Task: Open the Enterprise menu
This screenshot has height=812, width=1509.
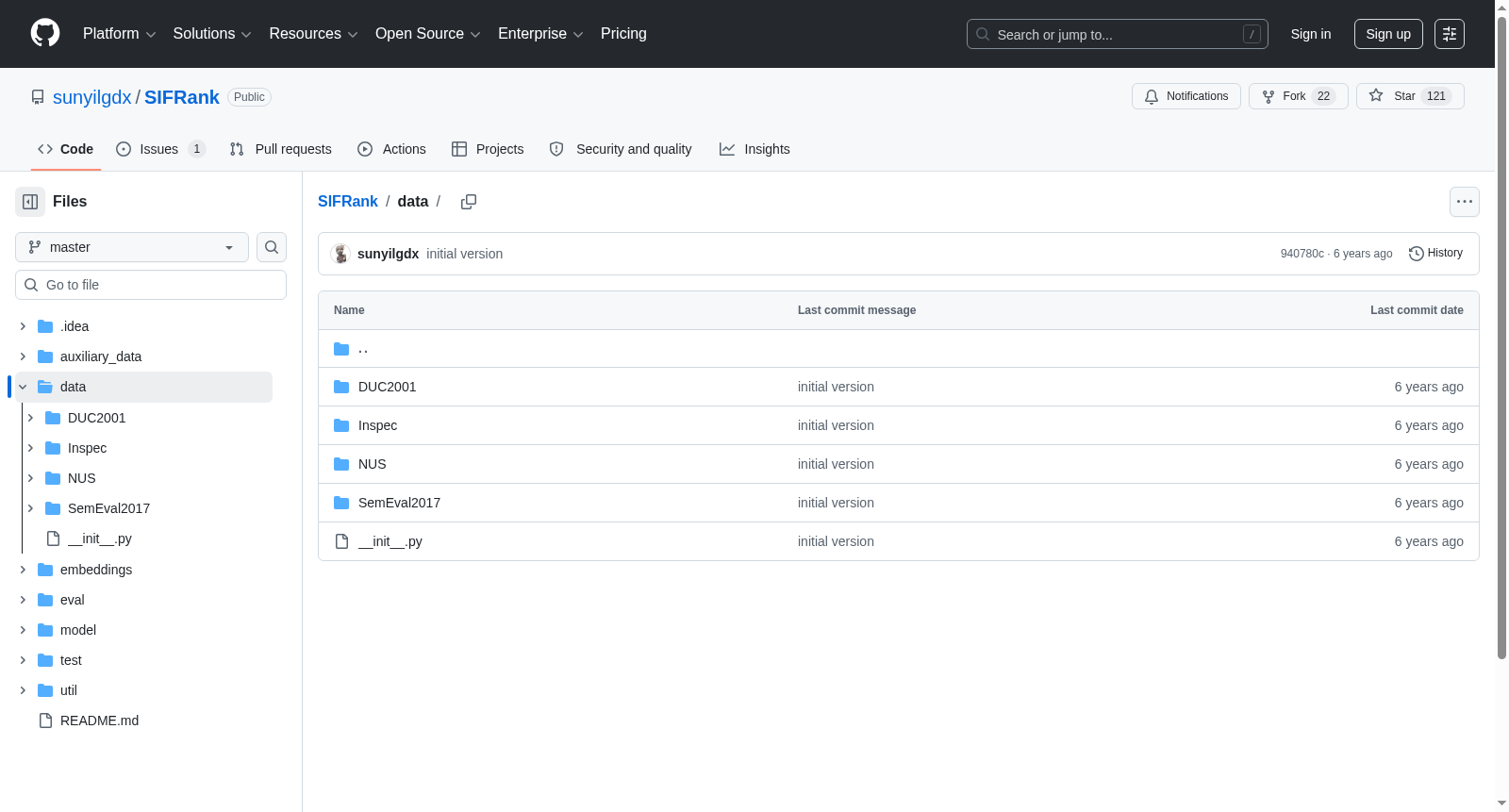Action: tap(540, 34)
